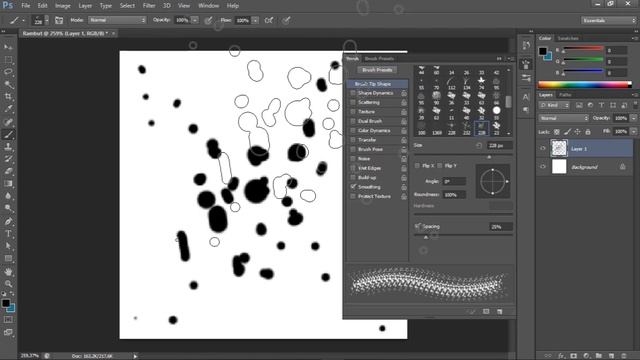Image resolution: width=640 pixels, height=360 pixels.
Task: Click the Brush Presets button
Action: [377, 70]
